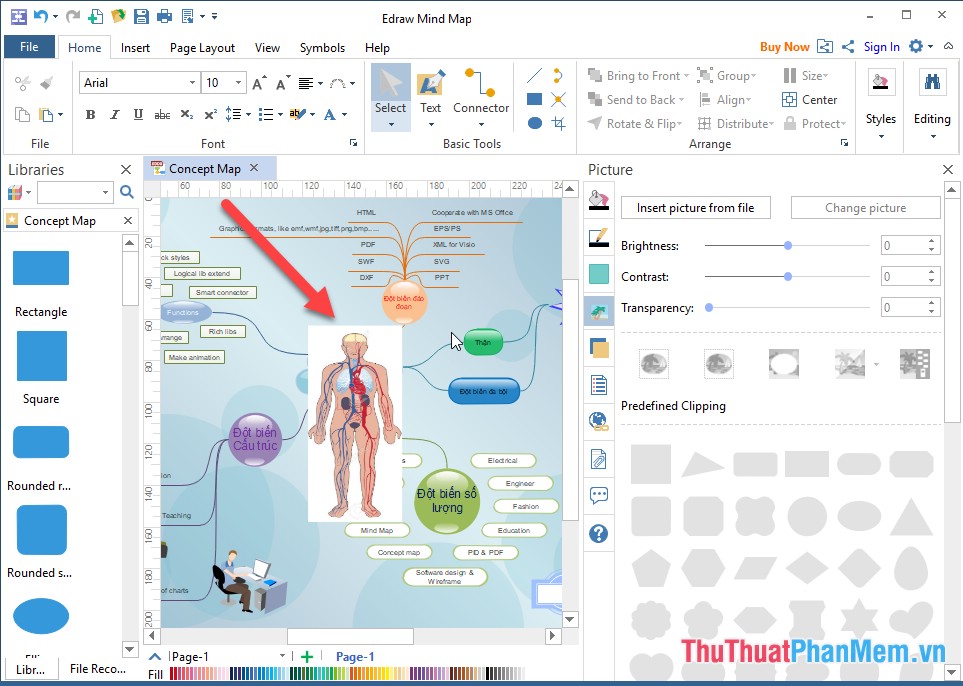The image size is (963, 686).
Task: Open the Hyperlink panel icon
Action: click(x=598, y=423)
